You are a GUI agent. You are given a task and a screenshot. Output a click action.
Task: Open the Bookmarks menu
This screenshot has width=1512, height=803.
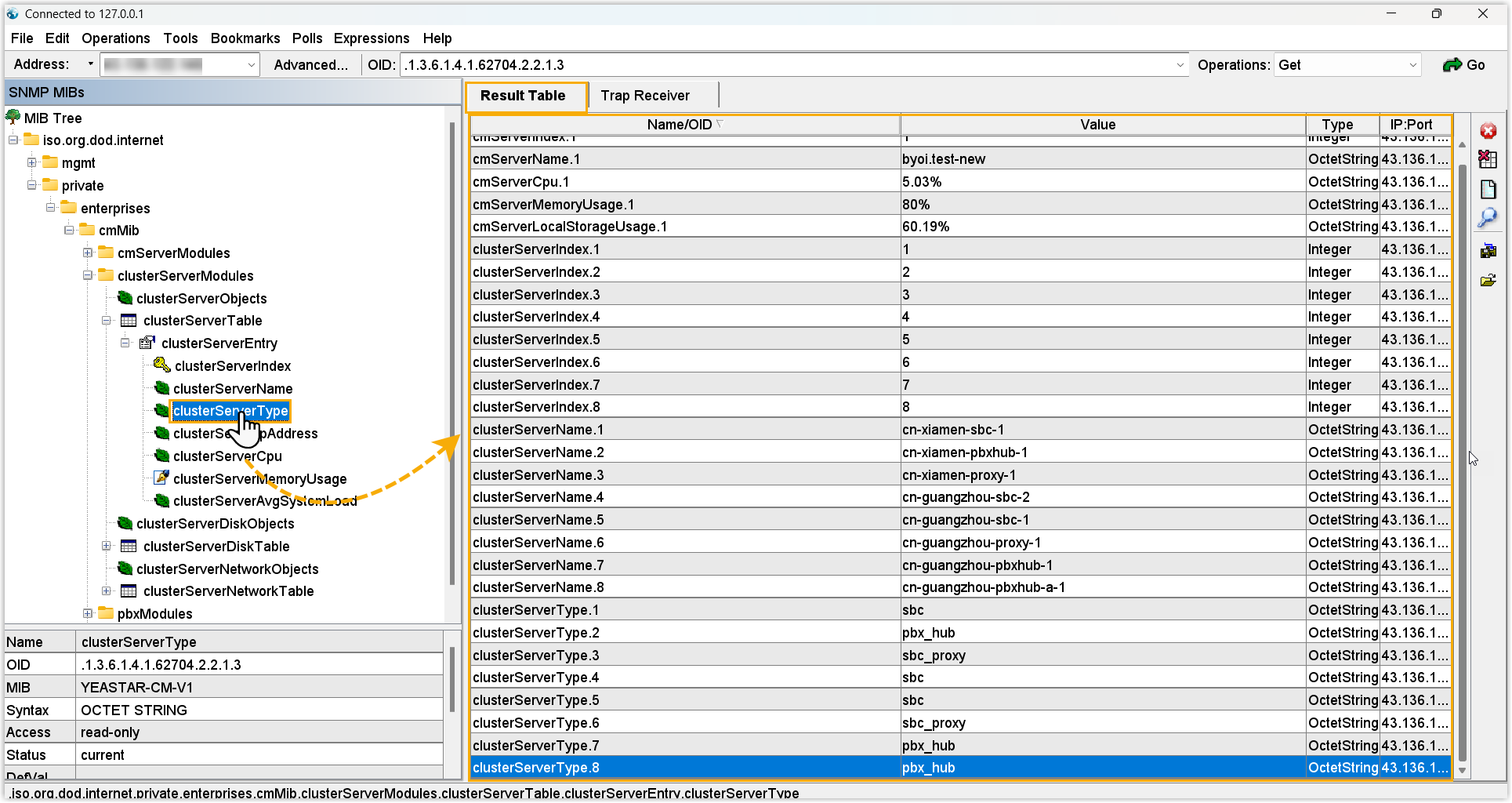point(245,38)
